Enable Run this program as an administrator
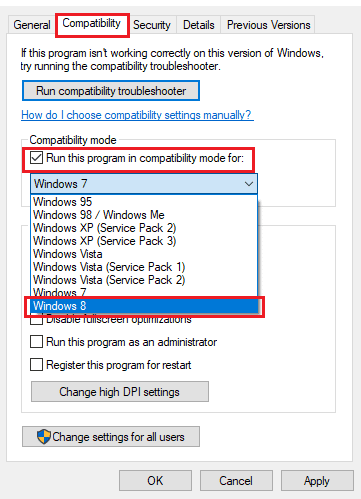The height and width of the screenshot is (499, 361). [36, 342]
